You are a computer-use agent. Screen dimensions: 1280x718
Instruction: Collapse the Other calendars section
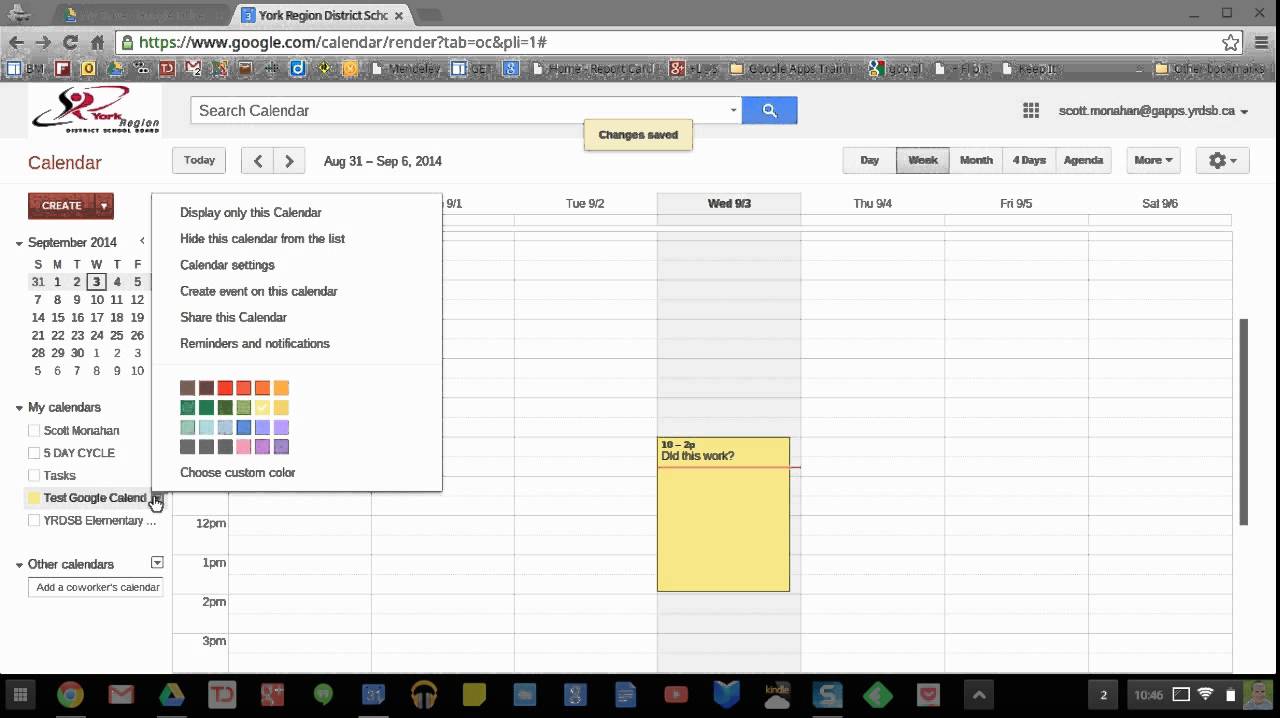point(19,565)
